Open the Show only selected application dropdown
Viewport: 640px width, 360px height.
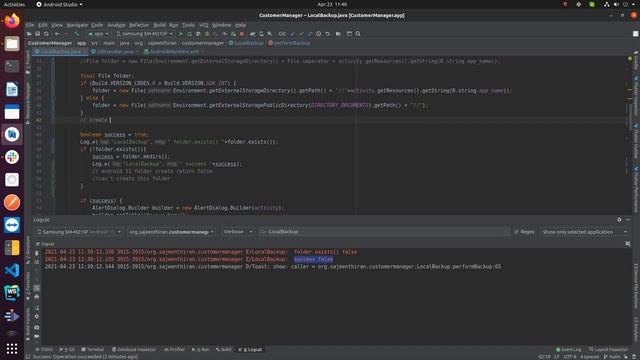pyautogui.click(x=584, y=232)
